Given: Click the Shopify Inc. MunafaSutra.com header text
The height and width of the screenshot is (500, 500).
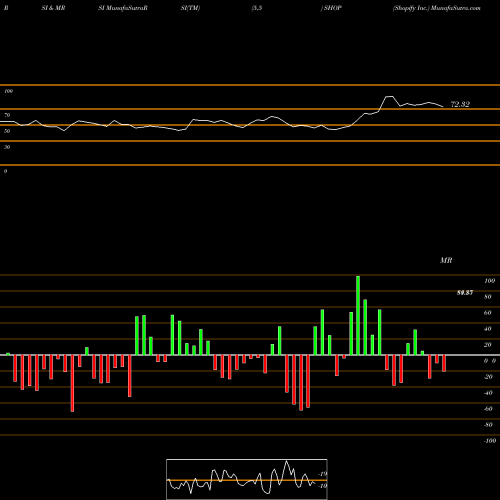Looking at the screenshot, I should pyautogui.click(x=437, y=8).
